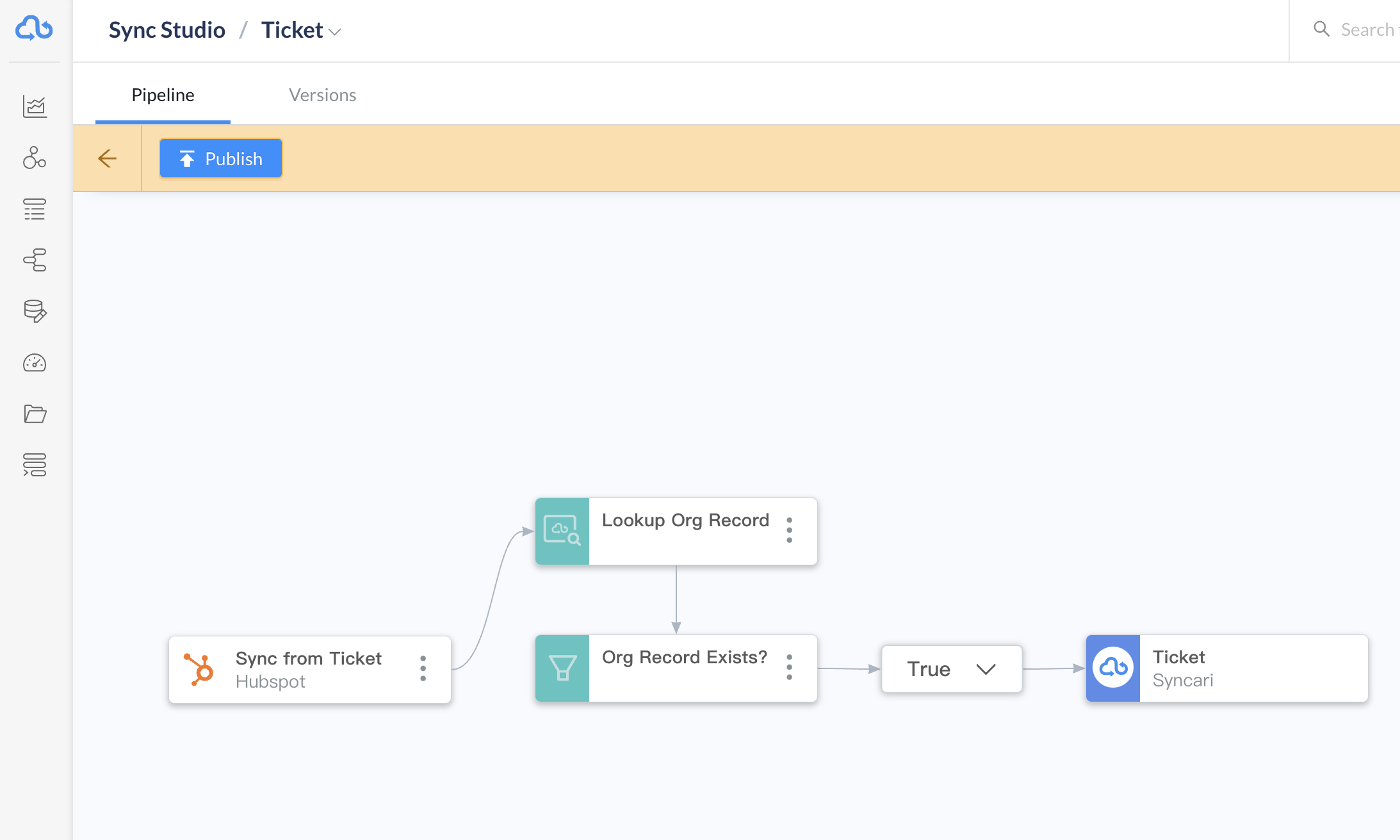
Task: Click the Lookup Org Record node icon
Action: [562, 531]
